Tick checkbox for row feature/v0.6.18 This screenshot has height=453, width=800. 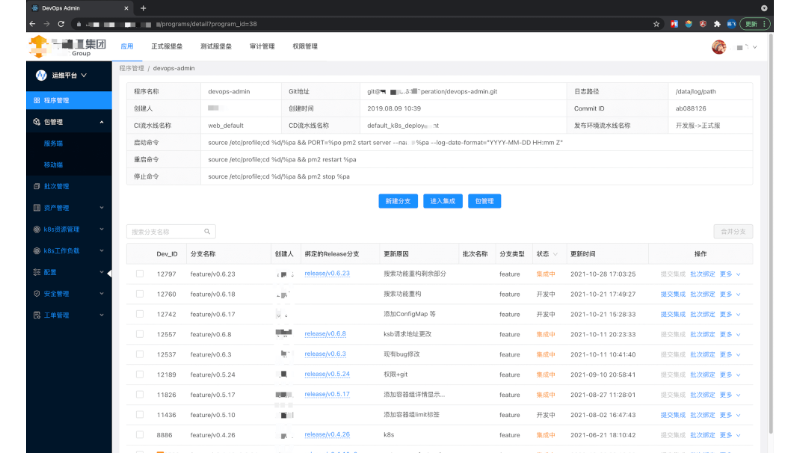(140, 294)
